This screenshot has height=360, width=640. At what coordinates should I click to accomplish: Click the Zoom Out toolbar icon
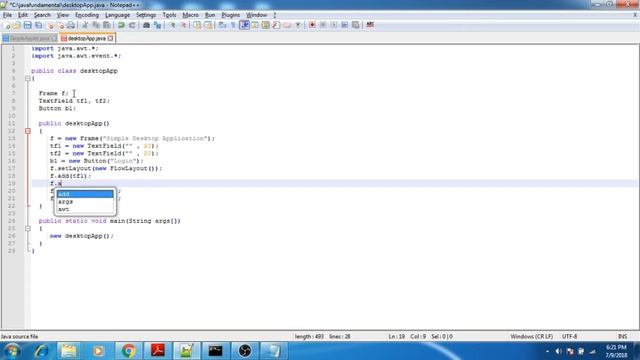tap(183, 25)
